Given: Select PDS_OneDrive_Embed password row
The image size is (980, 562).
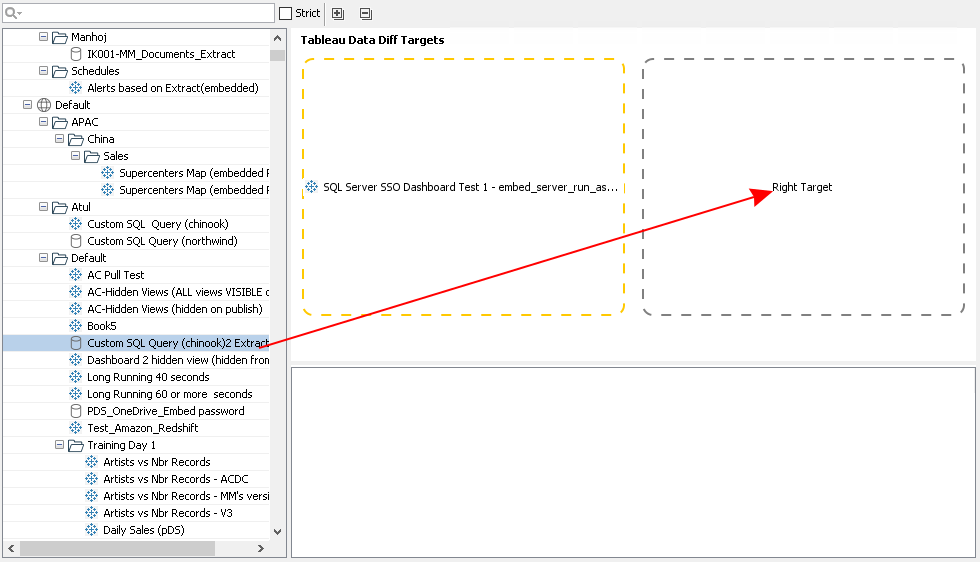Looking at the screenshot, I should 166,411.
